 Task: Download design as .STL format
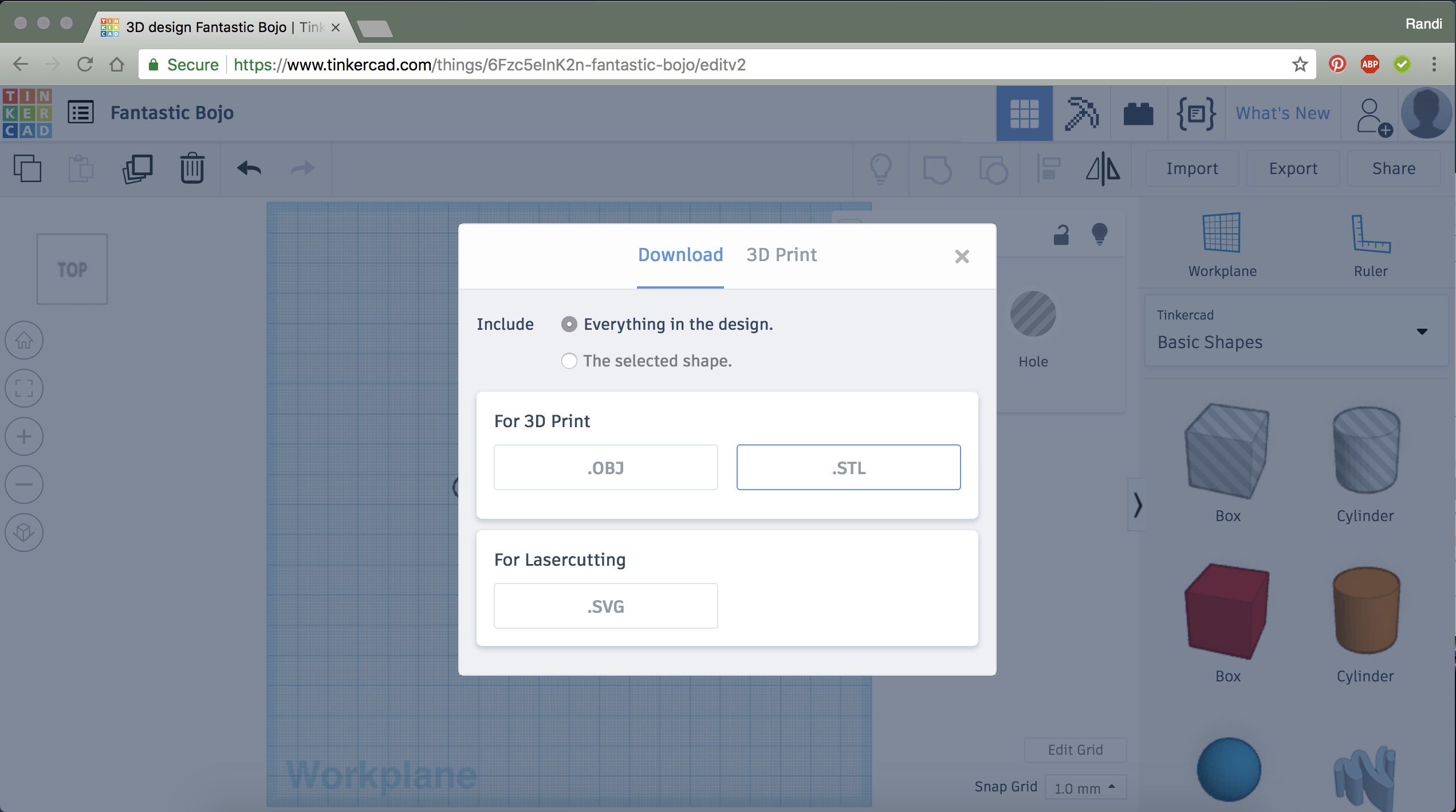tap(849, 467)
